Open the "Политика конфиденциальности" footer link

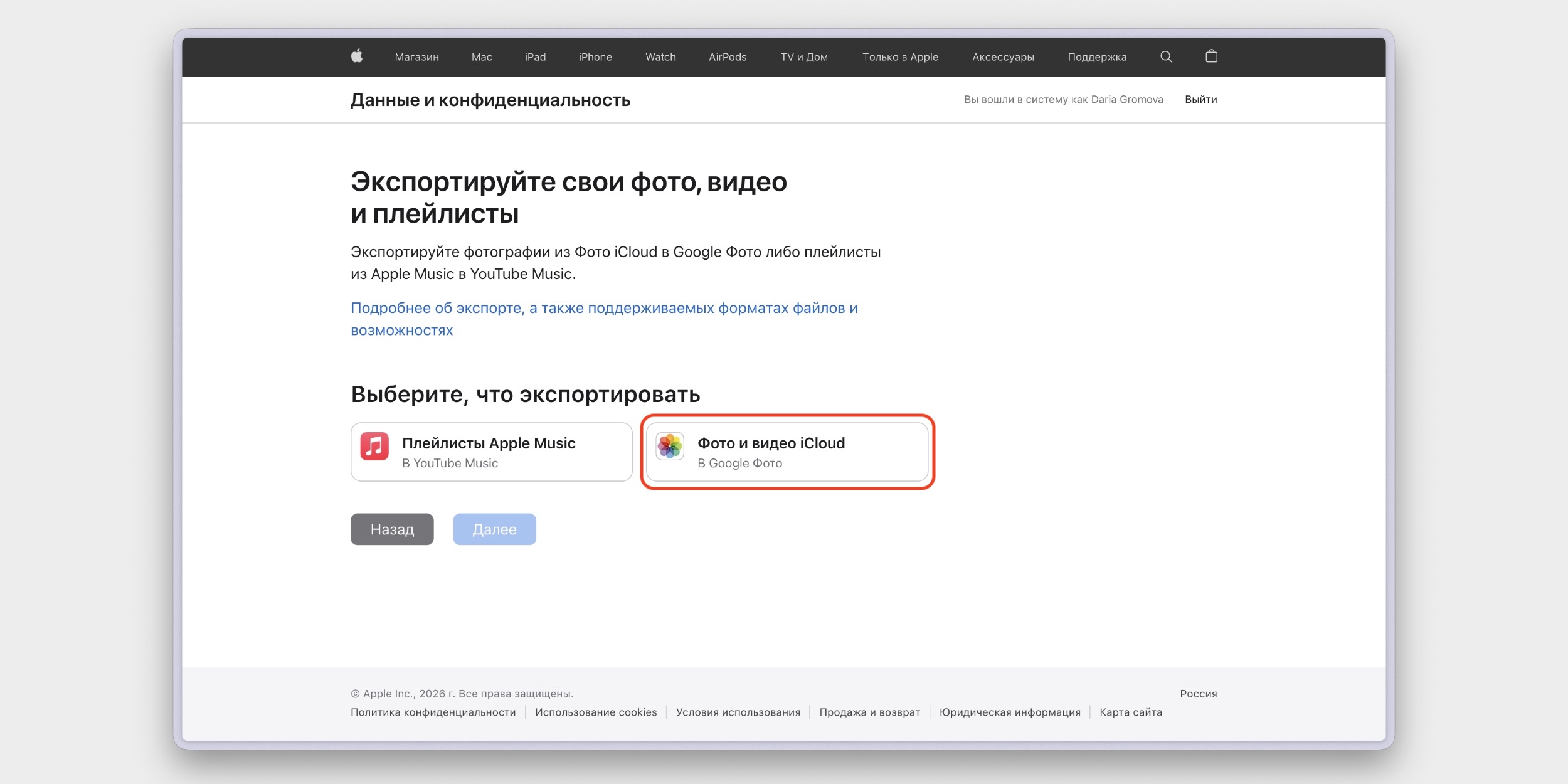433,712
